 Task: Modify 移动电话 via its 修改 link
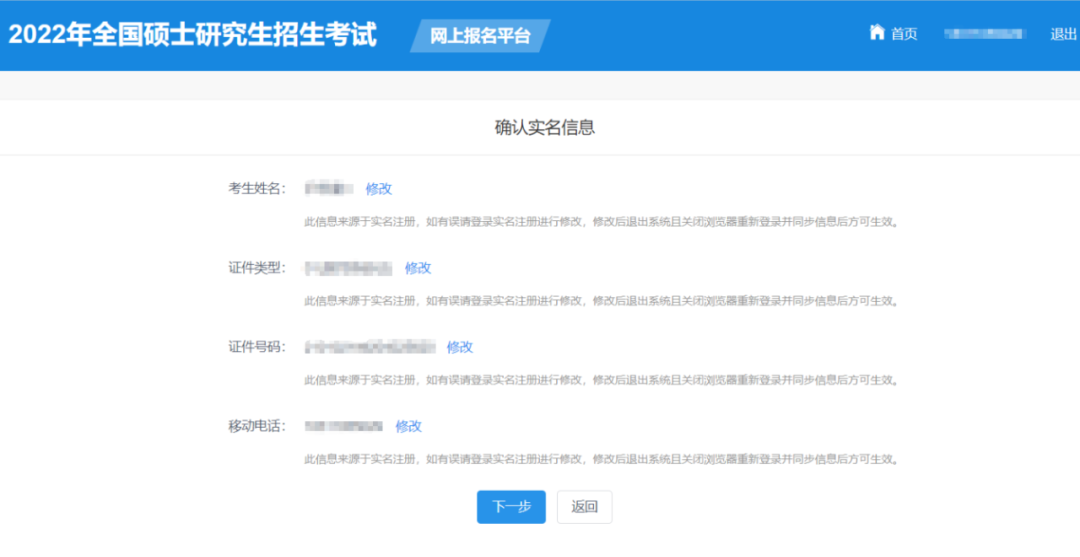coord(409,426)
